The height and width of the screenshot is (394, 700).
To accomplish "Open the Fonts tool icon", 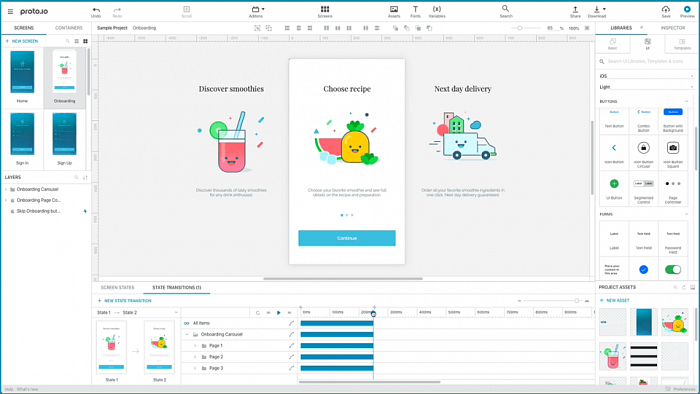I will coord(415,9).
